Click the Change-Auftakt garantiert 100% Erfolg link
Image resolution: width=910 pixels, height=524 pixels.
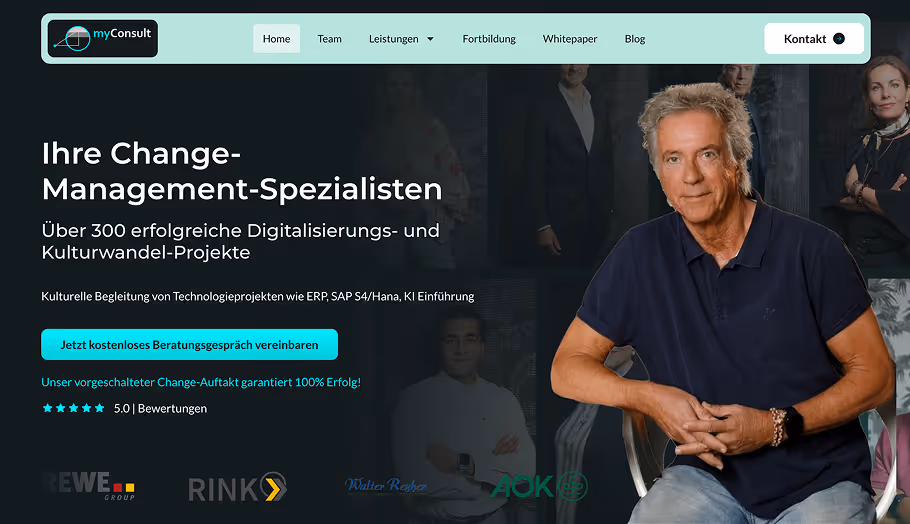pyautogui.click(x=201, y=382)
